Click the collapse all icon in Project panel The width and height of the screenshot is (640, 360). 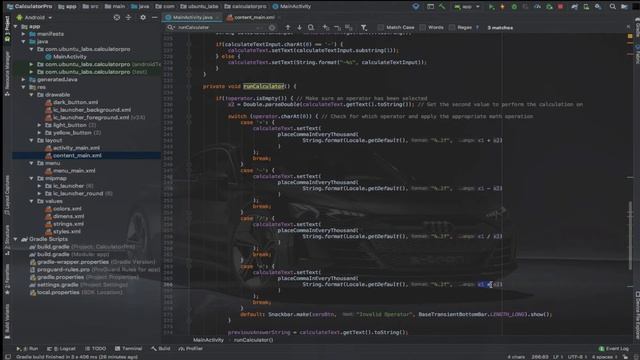(x=129, y=18)
